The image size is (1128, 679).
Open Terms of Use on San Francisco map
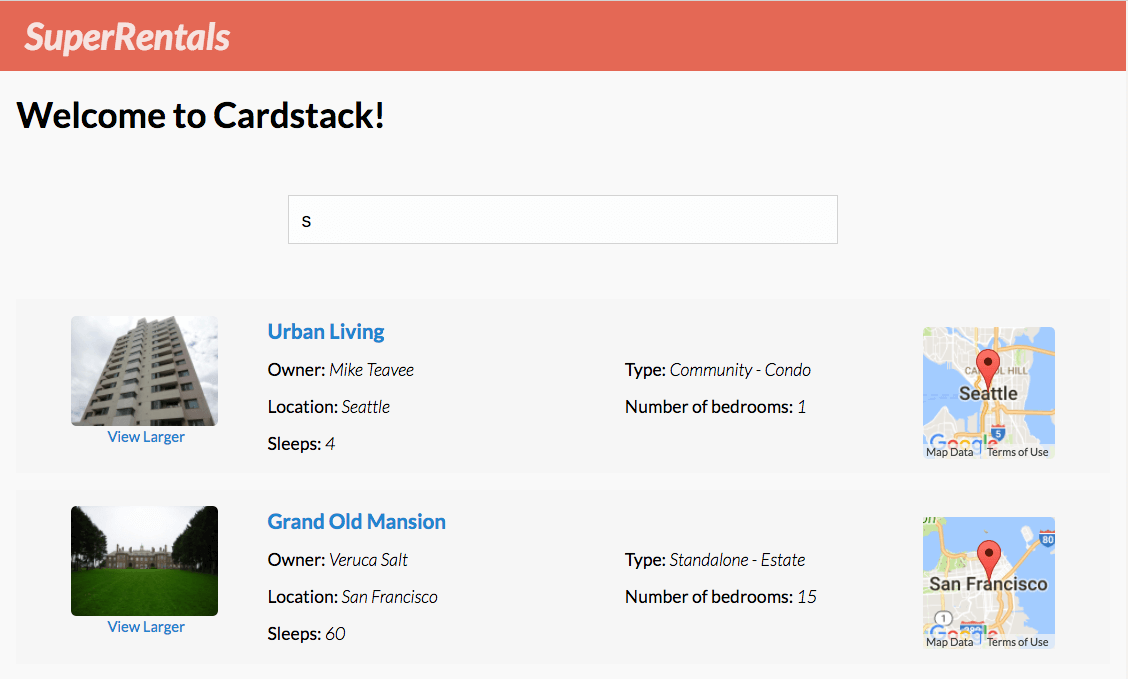pyautogui.click(x=1017, y=642)
